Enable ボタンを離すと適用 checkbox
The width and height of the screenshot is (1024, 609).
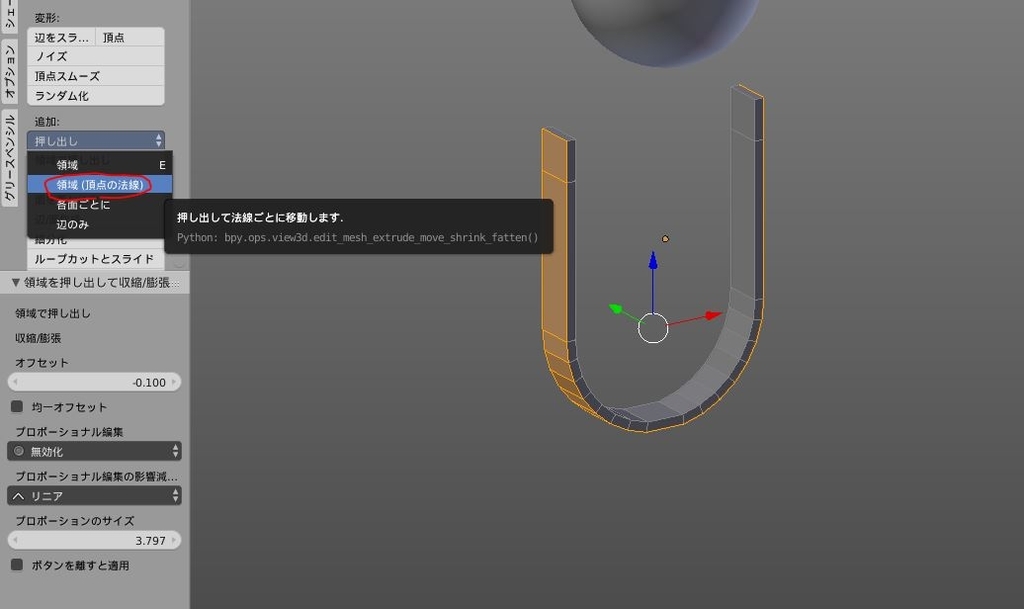tap(17, 565)
